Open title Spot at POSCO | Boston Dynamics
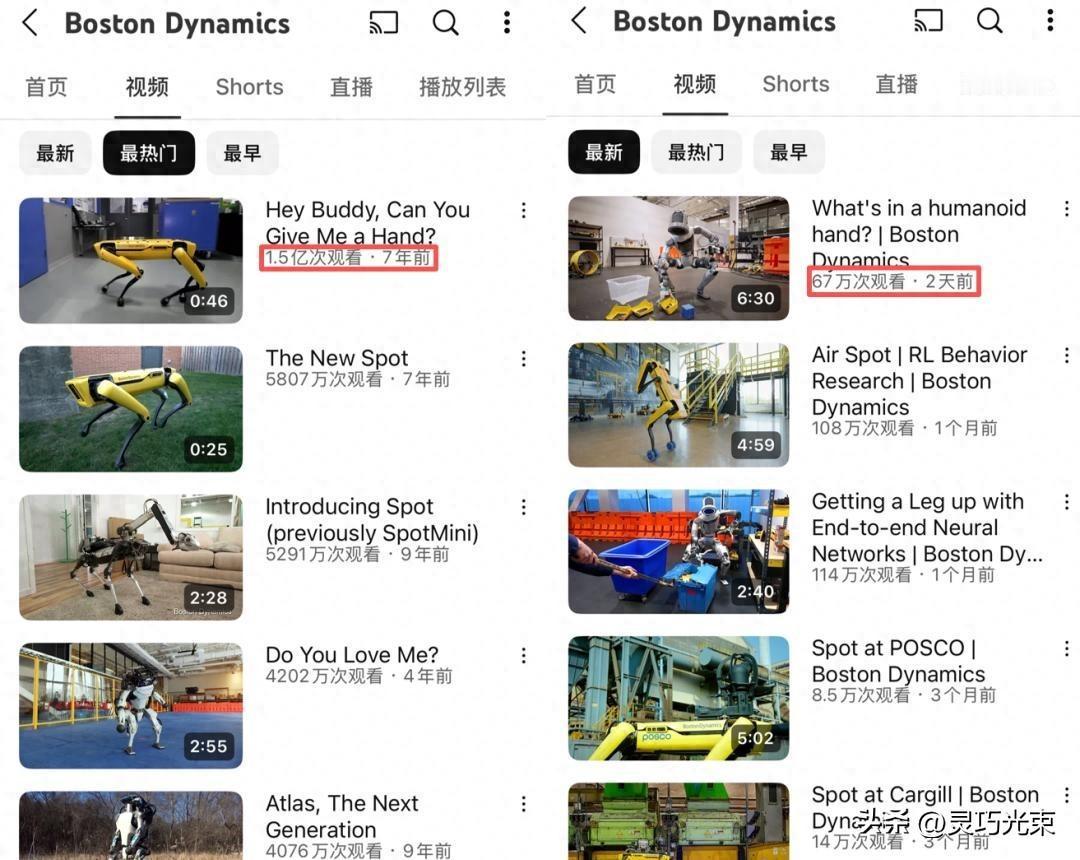The image size is (1080, 860). 898,660
